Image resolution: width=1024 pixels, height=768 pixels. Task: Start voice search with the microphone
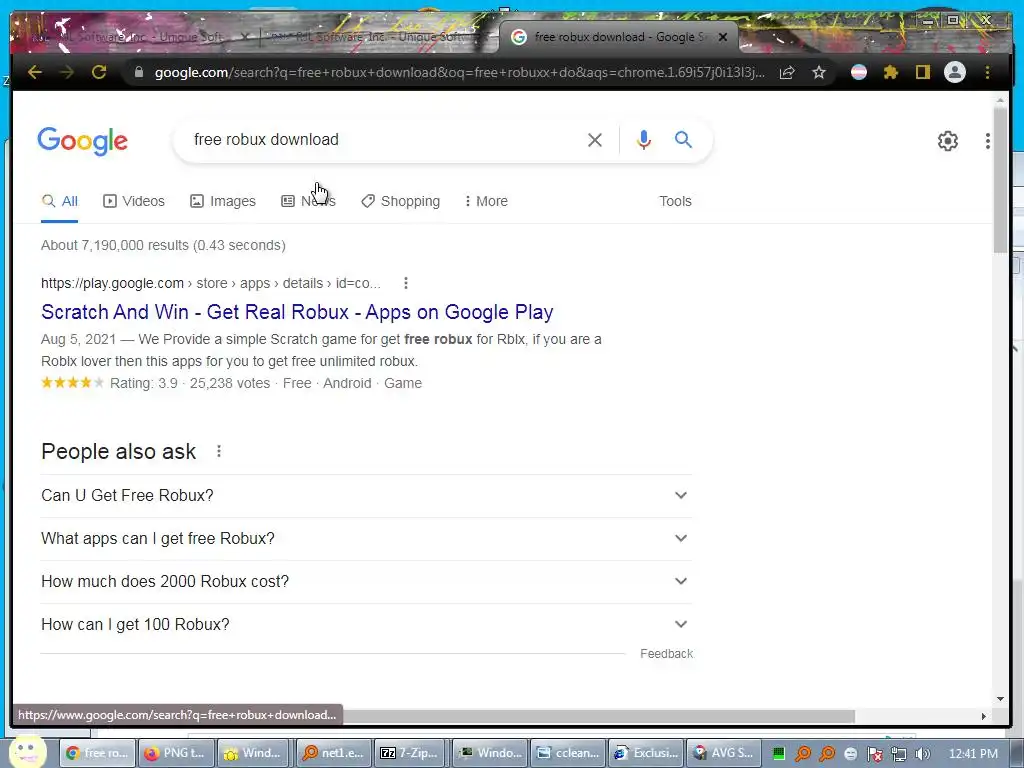[x=643, y=140]
